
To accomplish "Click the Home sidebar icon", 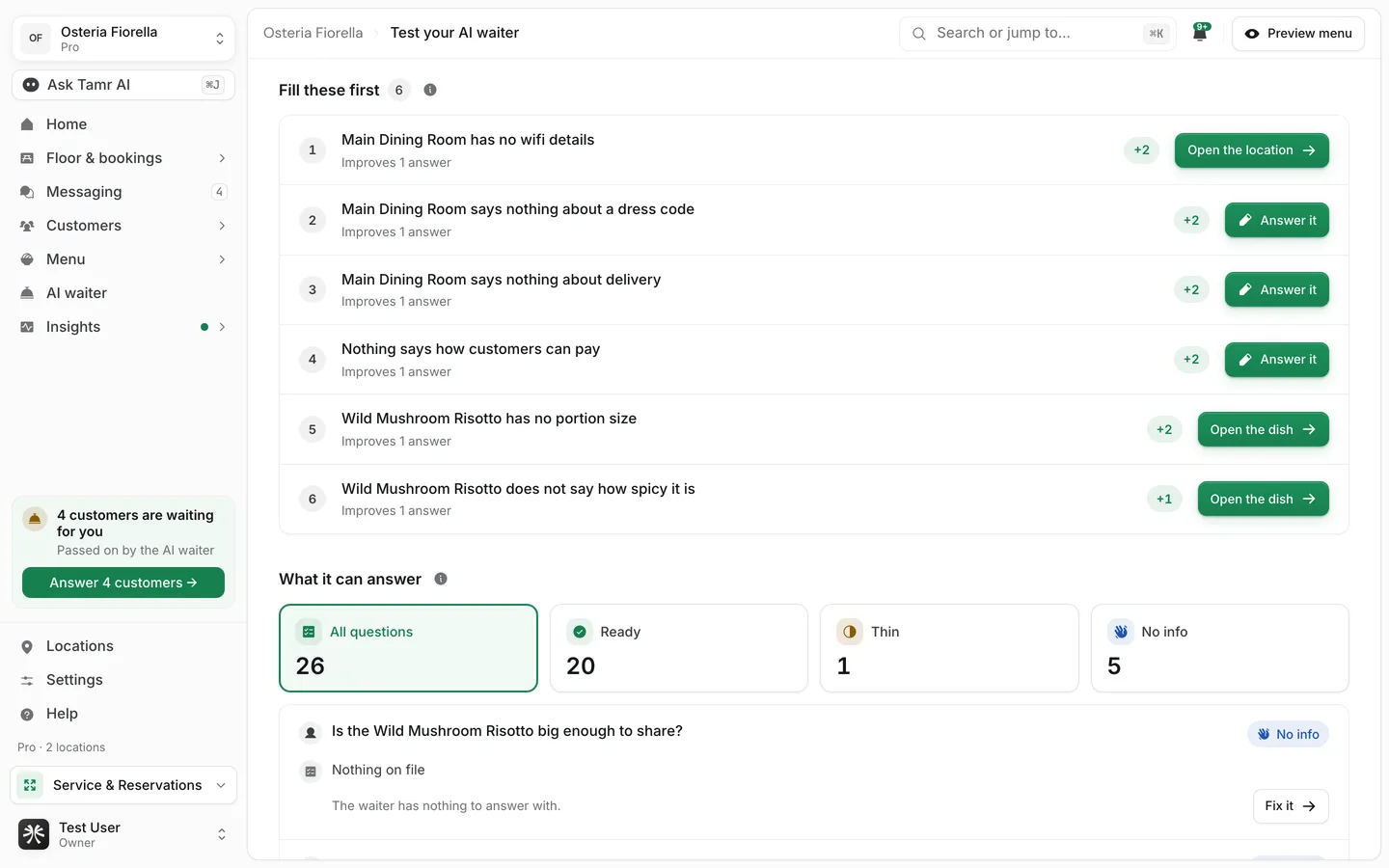I will (27, 124).
